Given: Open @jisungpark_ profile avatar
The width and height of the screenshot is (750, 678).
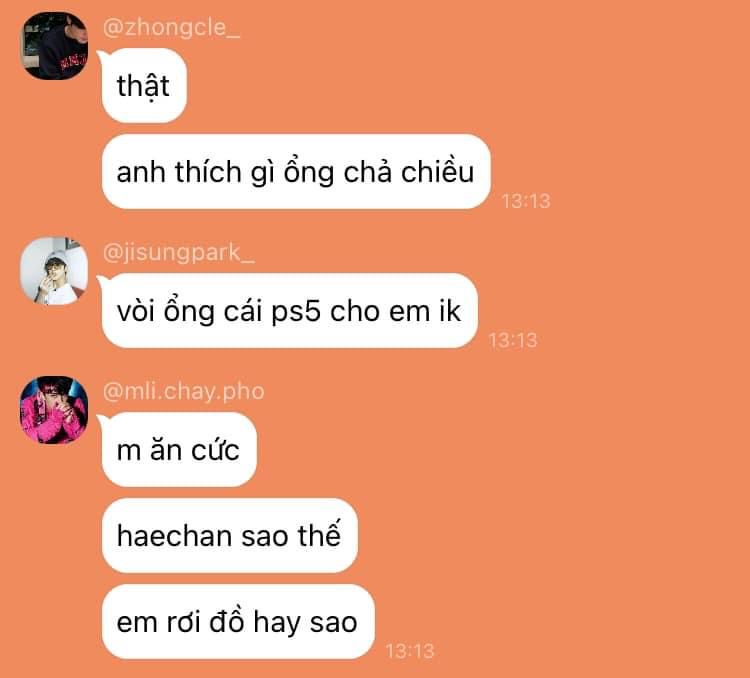Looking at the screenshot, I should pyautogui.click(x=54, y=271).
